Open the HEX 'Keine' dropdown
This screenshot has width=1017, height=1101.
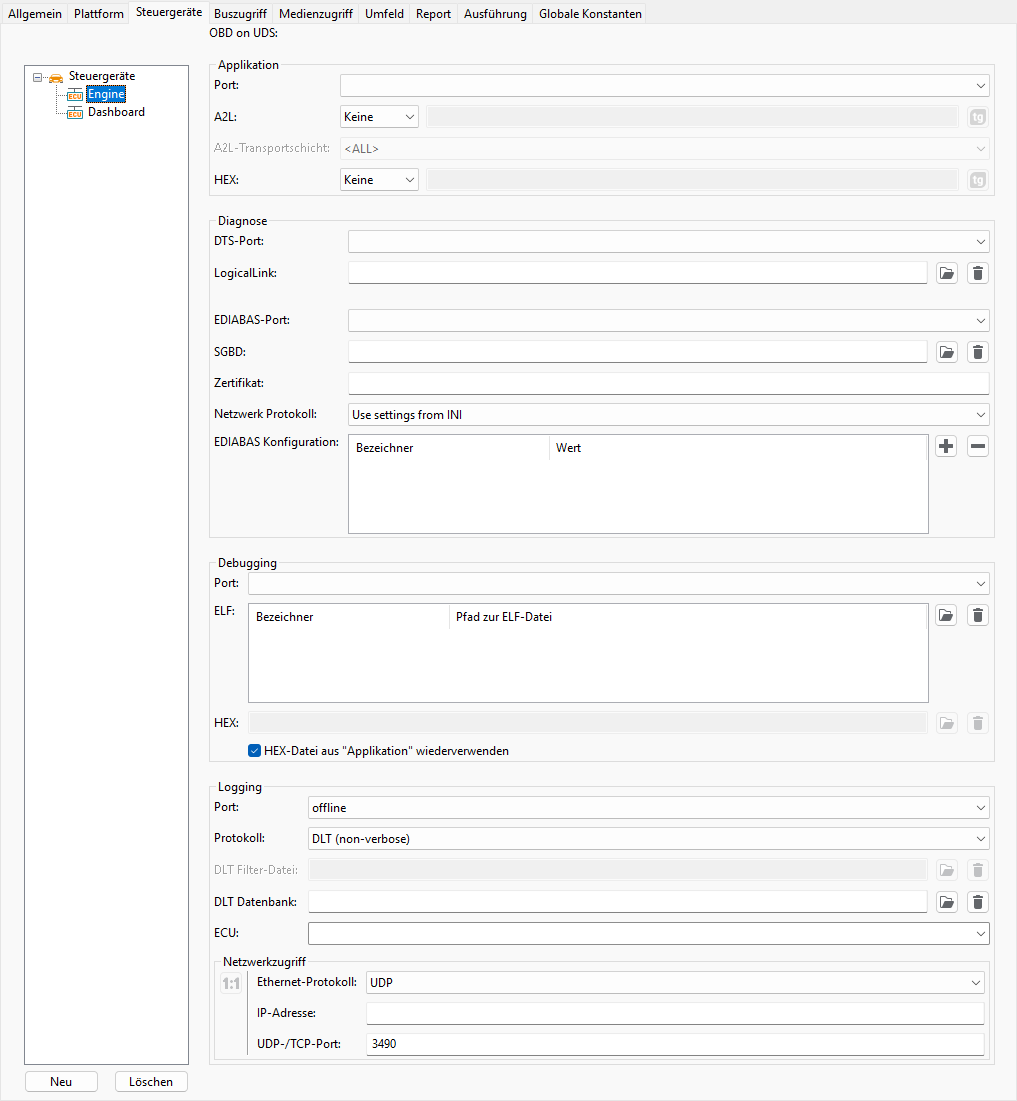tap(379, 180)
